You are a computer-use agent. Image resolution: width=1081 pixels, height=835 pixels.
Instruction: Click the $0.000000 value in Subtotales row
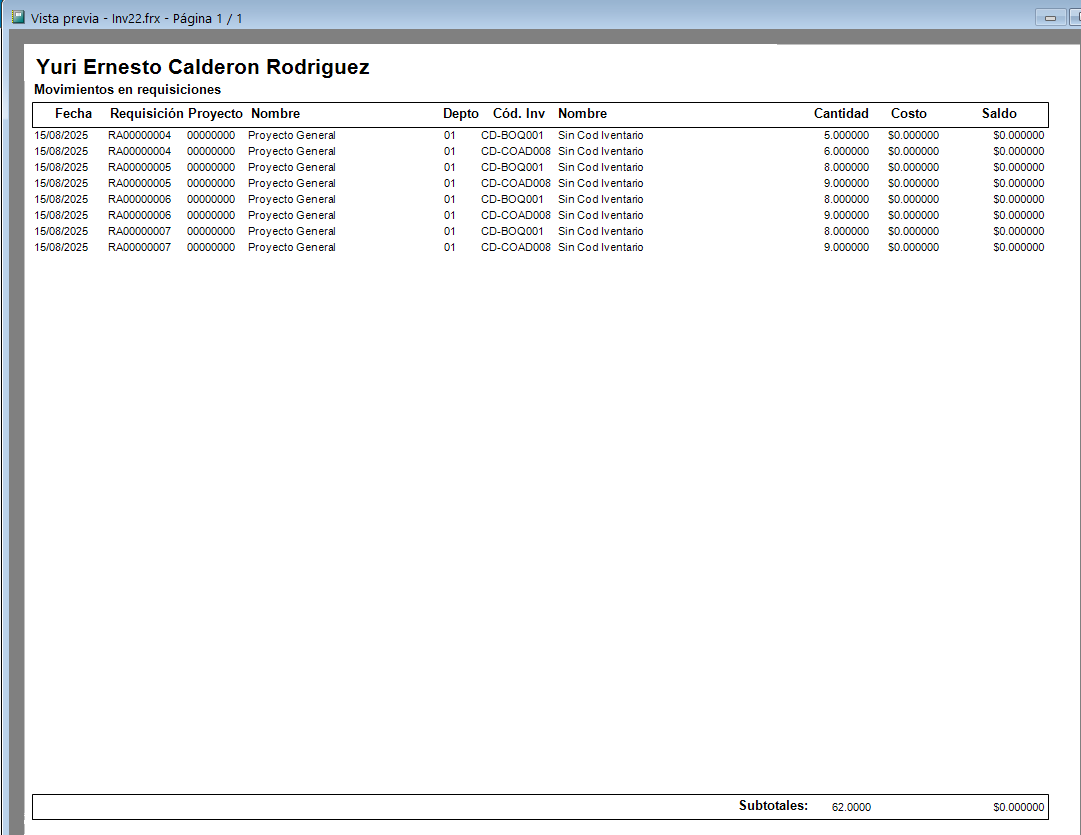coord(1018,807)
